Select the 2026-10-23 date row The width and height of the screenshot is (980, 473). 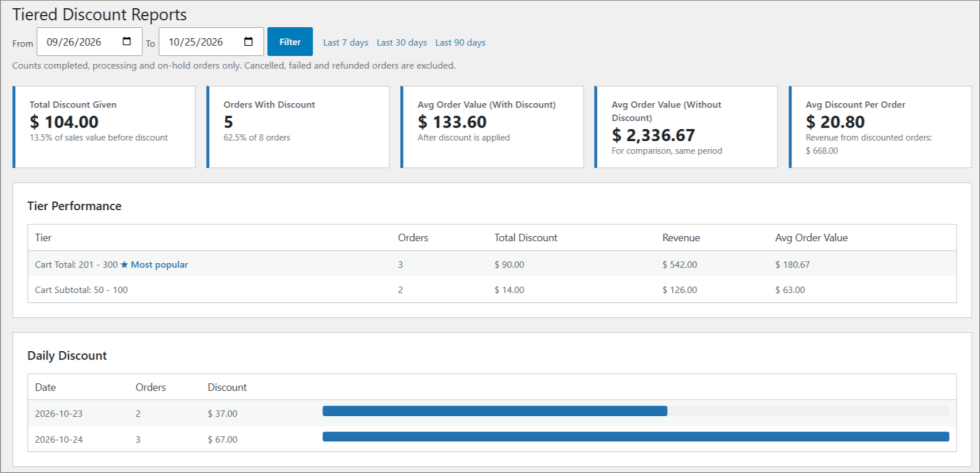tap(492, 413)
